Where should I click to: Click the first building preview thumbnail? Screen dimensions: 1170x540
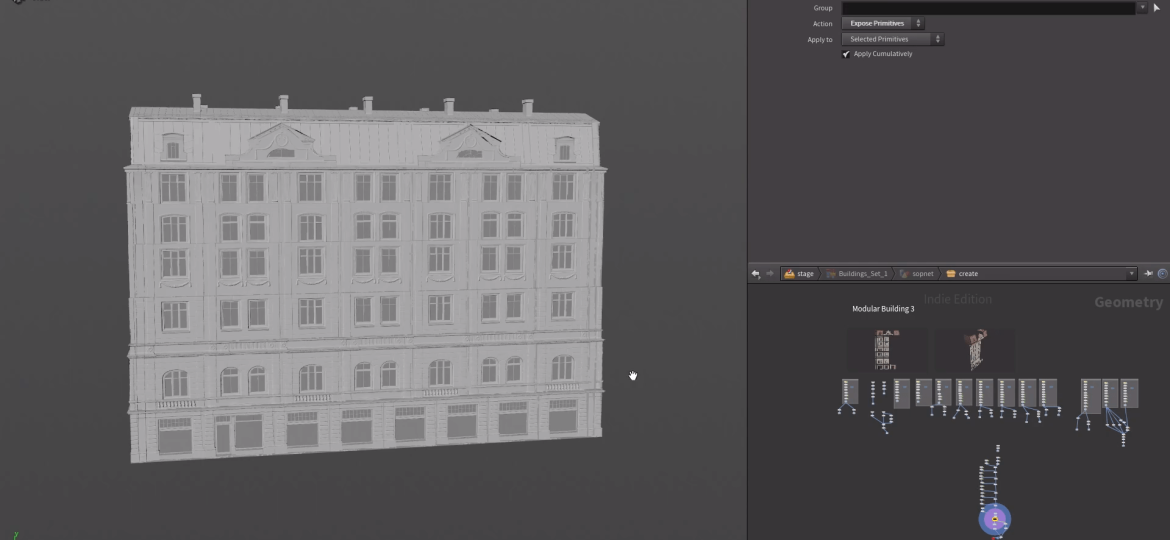(x=886, y=351)
